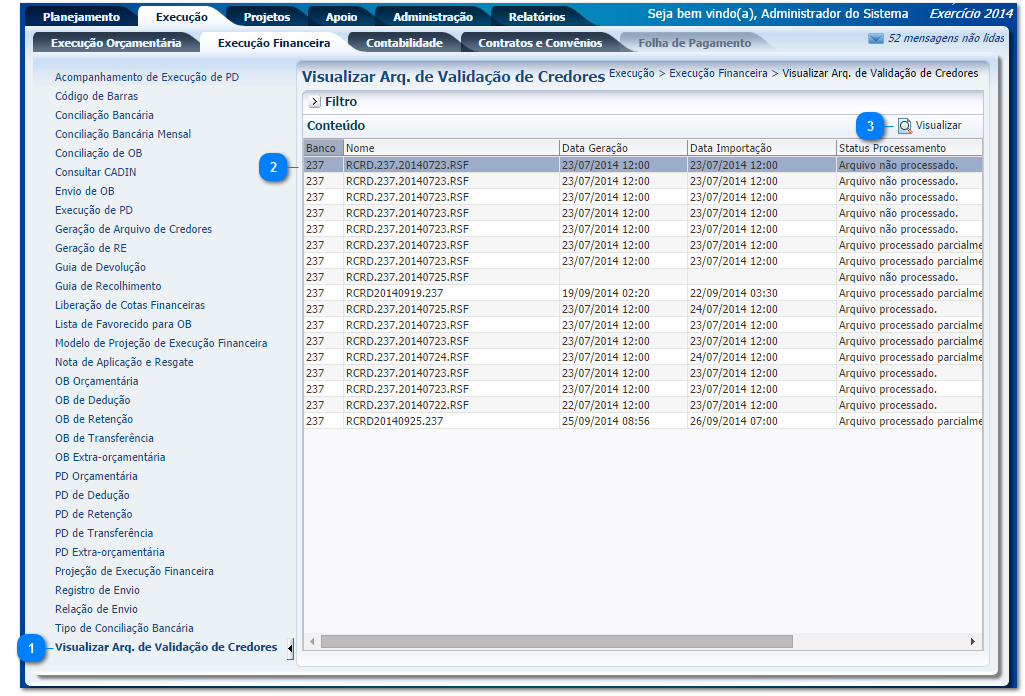Click the Visualizar magnifier icon

(x=904, y=126)
